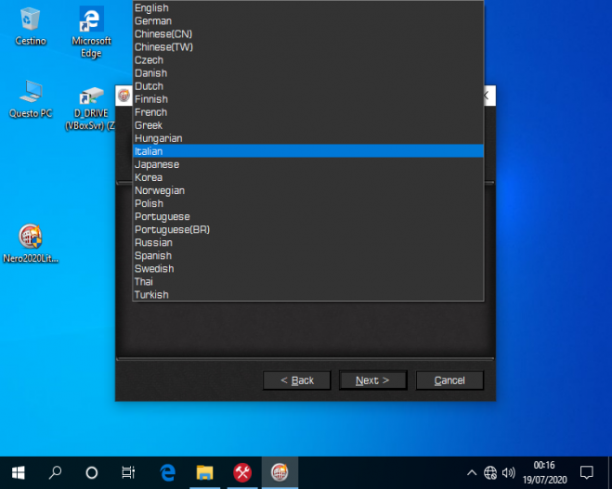This screenshot has height=489, width=612.
Task: Select Spanish language option
Action: (x=308, y=256)
